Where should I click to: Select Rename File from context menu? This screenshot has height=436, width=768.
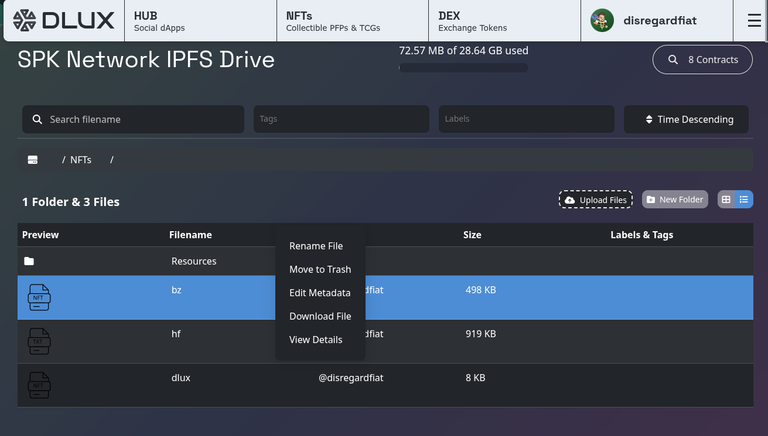coord(316,246)
